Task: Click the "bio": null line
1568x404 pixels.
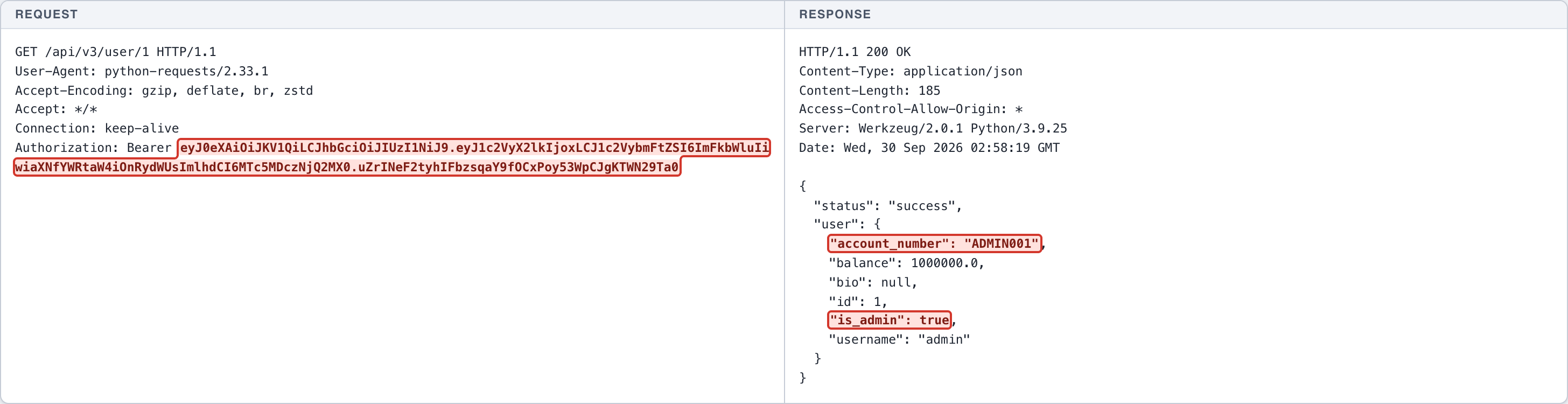Action: point(873,282)
